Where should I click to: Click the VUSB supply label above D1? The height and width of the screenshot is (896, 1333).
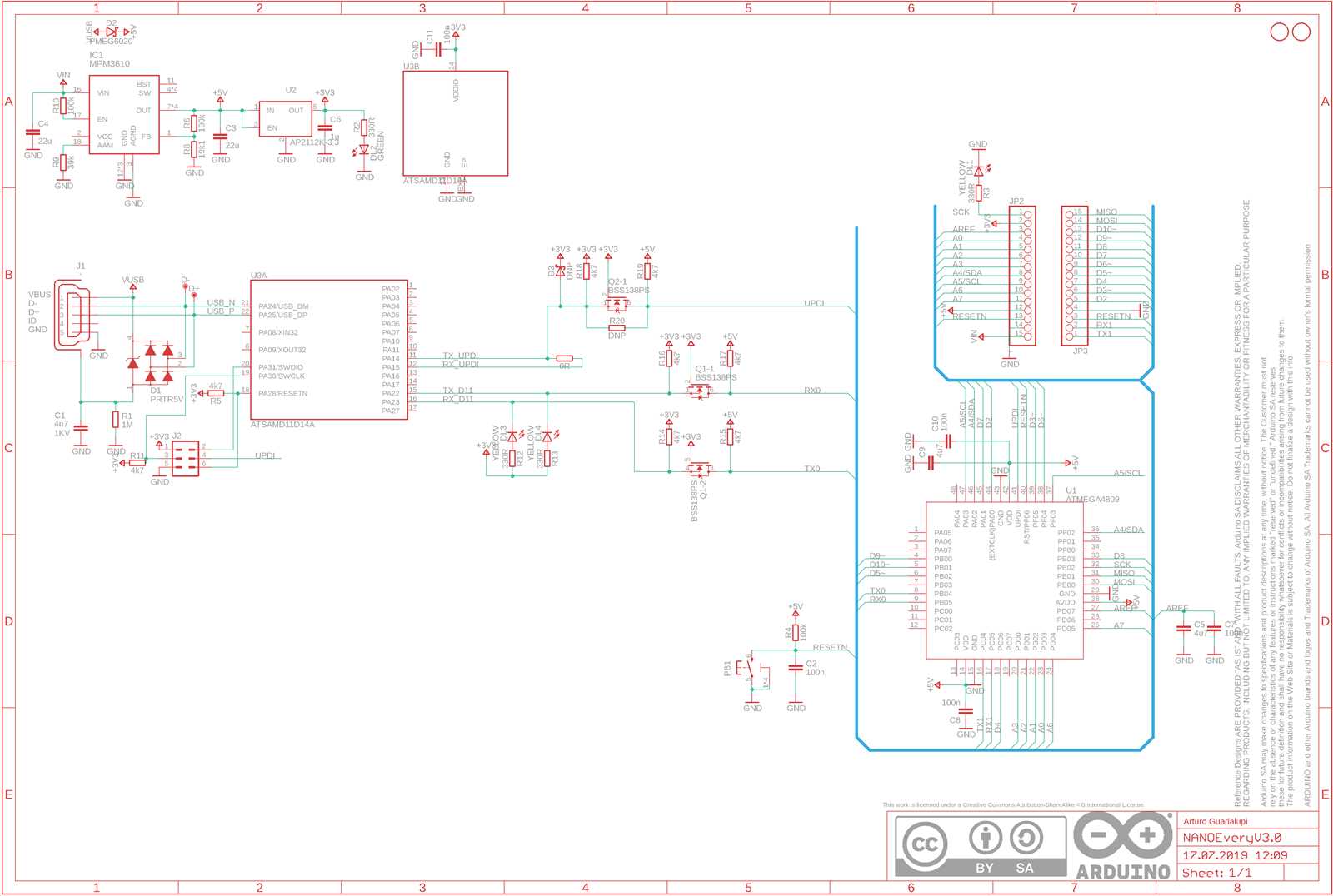pos(132,280)
